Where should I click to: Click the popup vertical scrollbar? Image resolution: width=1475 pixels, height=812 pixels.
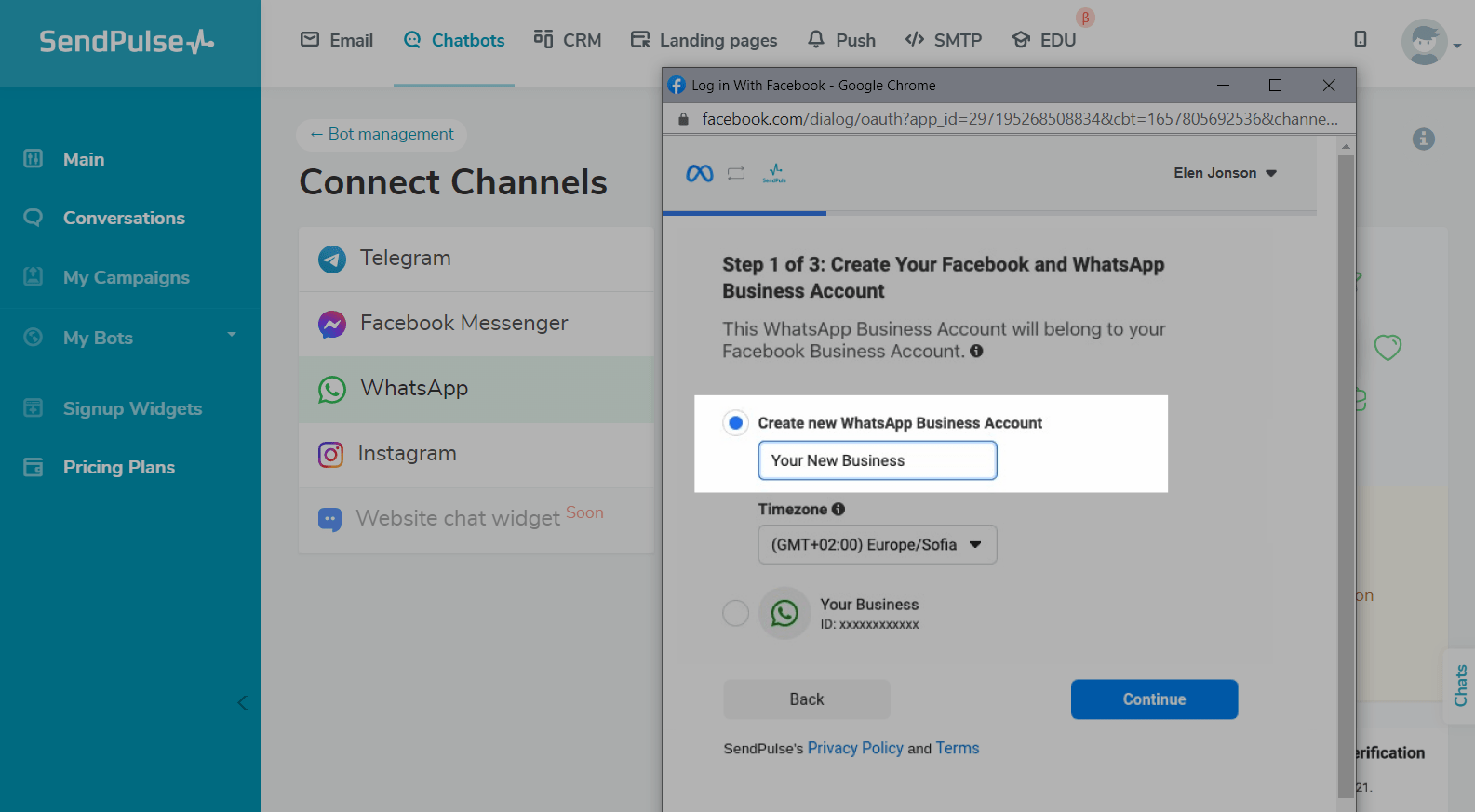pyautogui.click(x=1346, y=474)
